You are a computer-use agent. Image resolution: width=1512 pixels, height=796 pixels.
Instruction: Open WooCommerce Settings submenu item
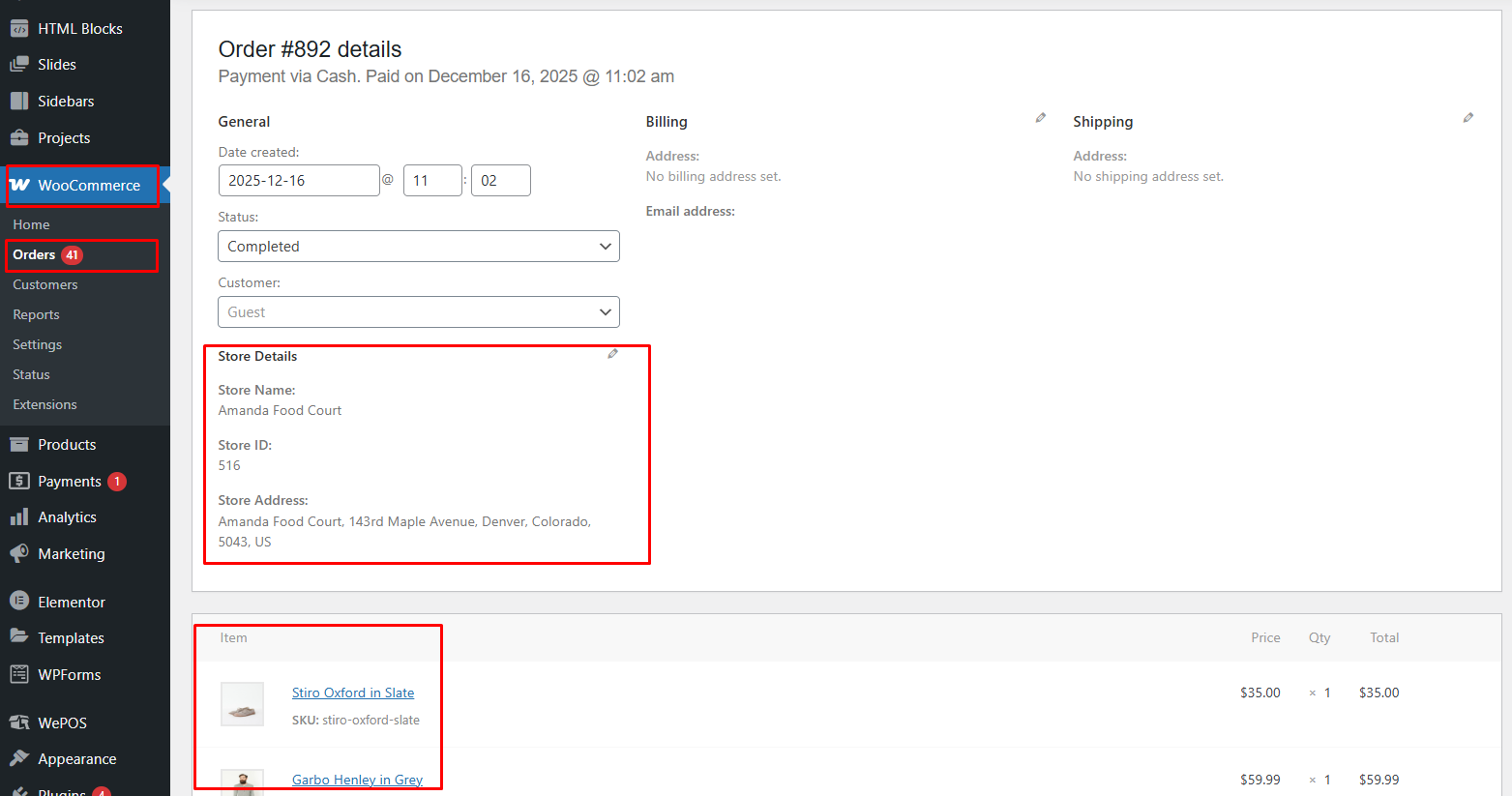tap(37, 344)
